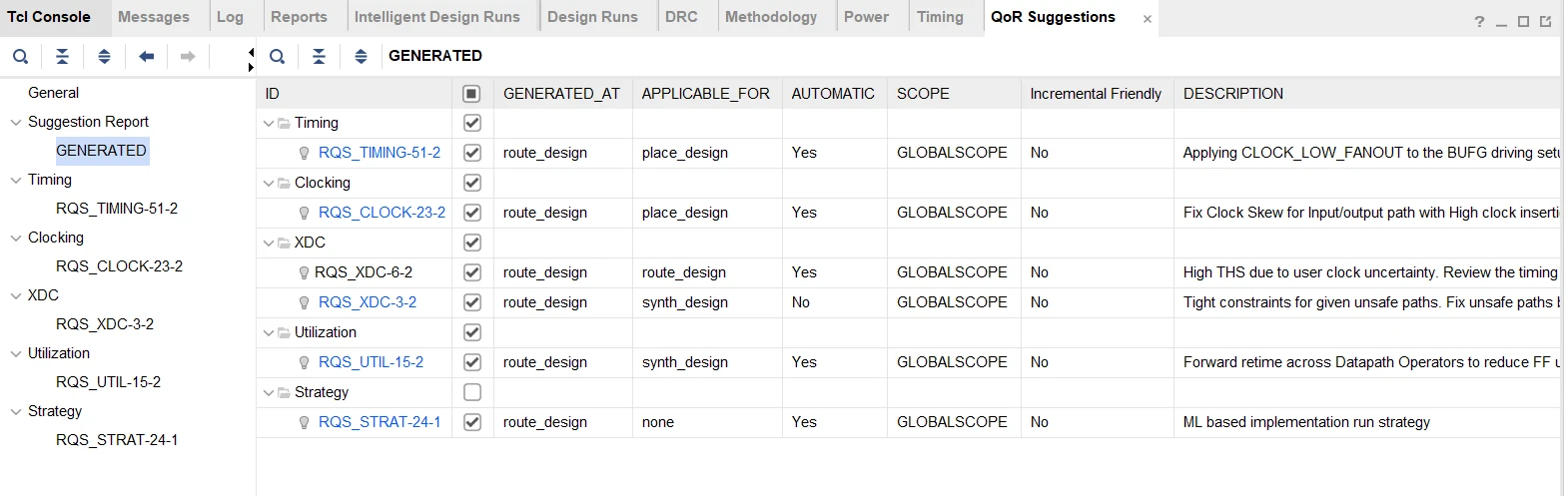The width and height of the screenshot is (1568, 496).
Task: Open the RQS_TIMING-51-2 link in table
Action: (380, 153)
